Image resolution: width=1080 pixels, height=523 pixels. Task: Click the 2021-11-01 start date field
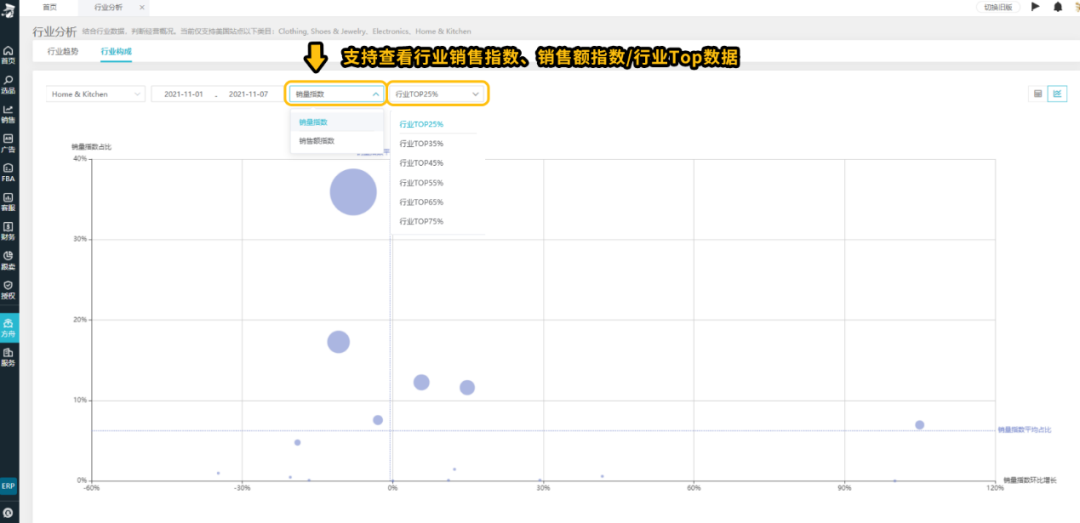tap(183, 94)
